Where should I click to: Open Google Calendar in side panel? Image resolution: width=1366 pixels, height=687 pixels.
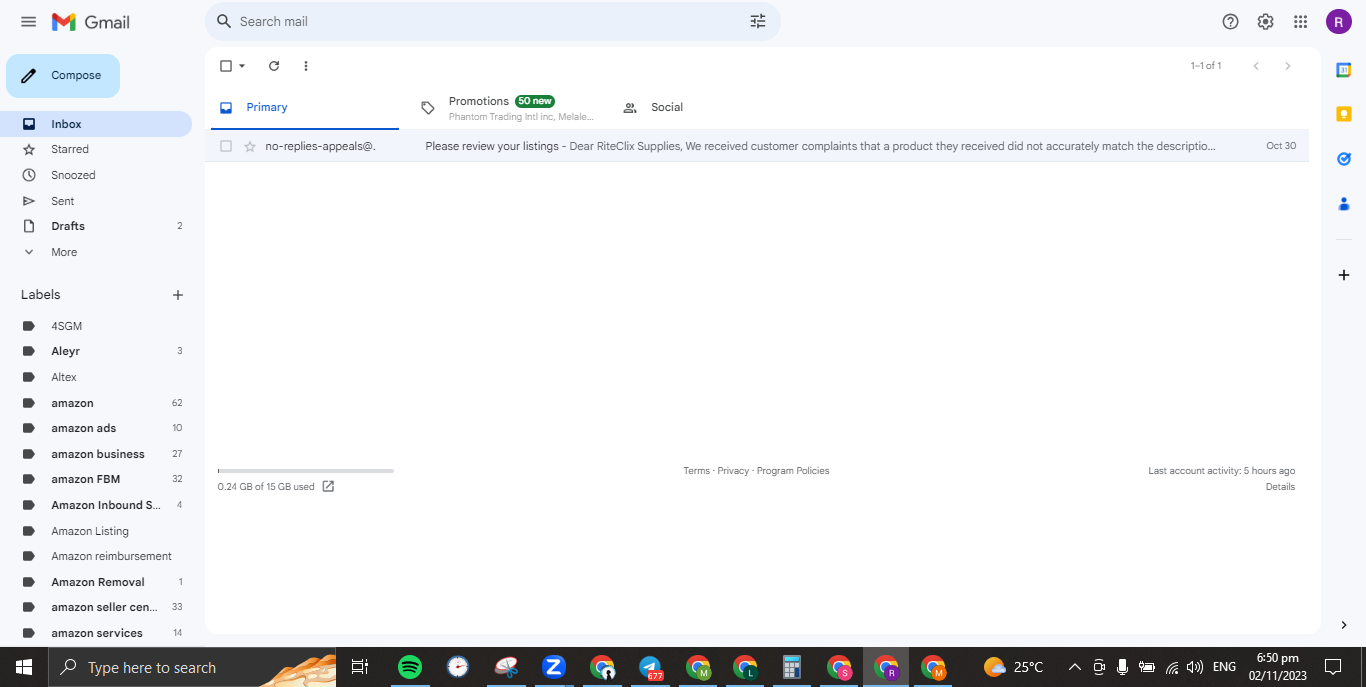point(1344,69)
